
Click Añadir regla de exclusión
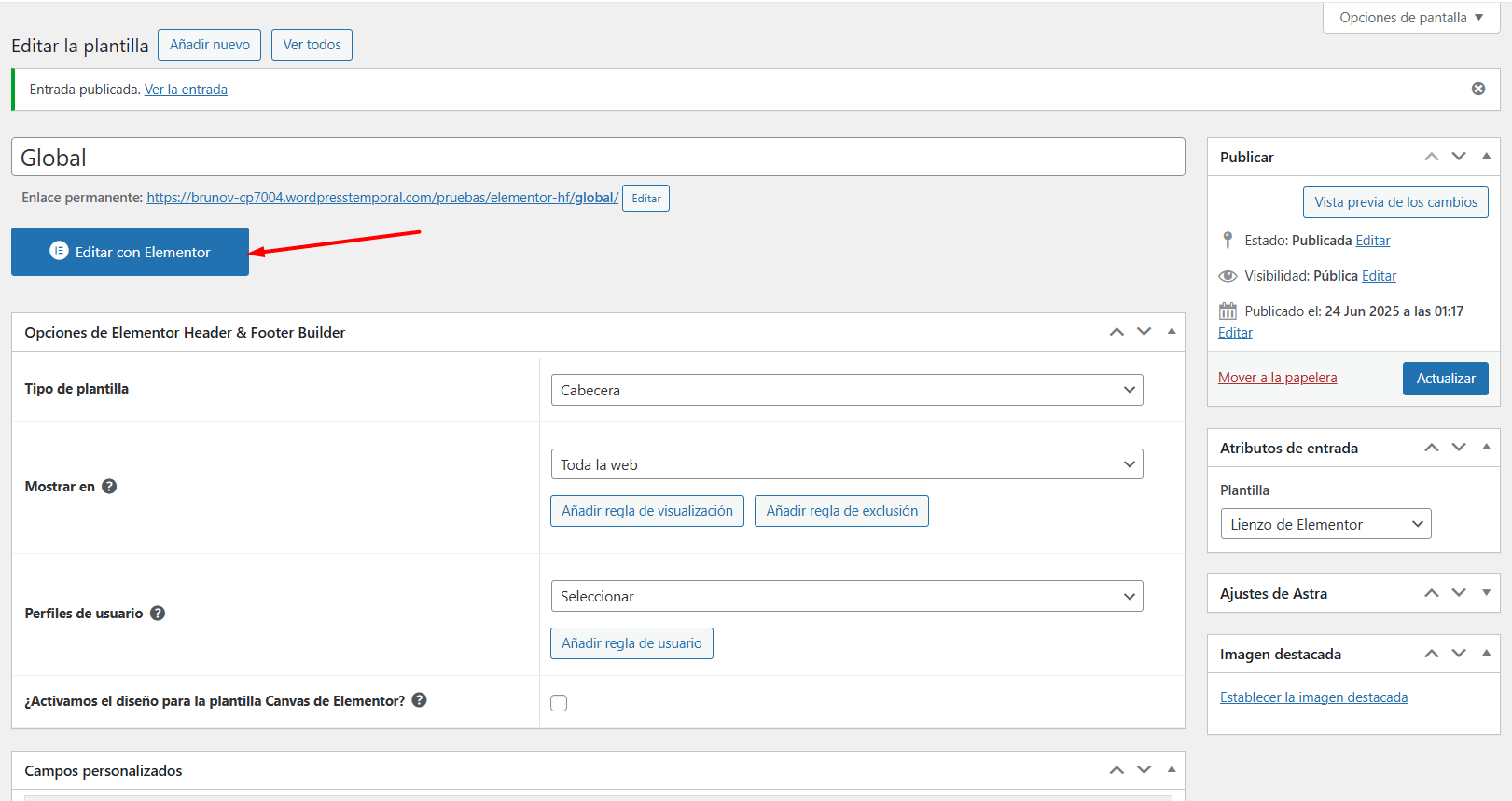[841, 511]
